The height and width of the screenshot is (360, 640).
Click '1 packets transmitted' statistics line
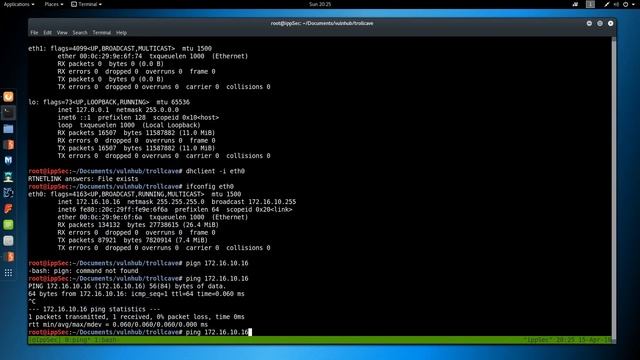[x=136, y=317]
